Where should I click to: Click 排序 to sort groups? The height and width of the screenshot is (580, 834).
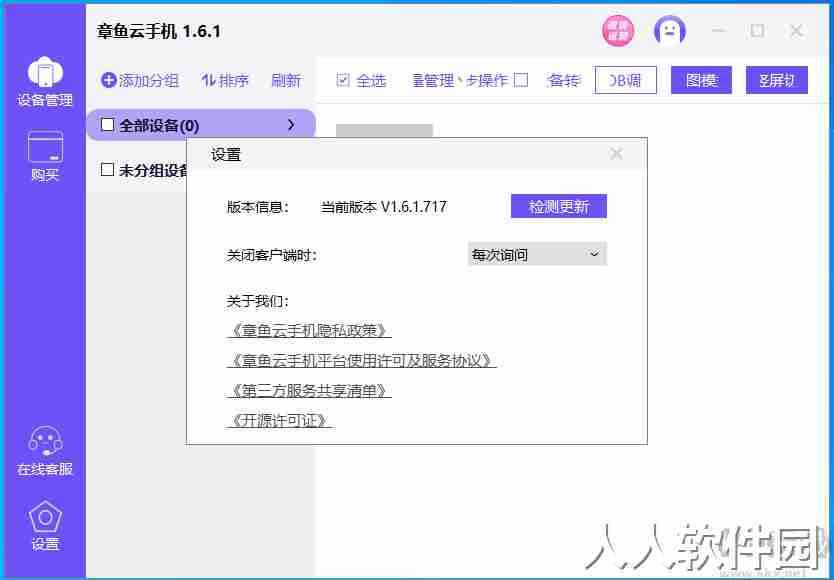(x=225, y=80)
